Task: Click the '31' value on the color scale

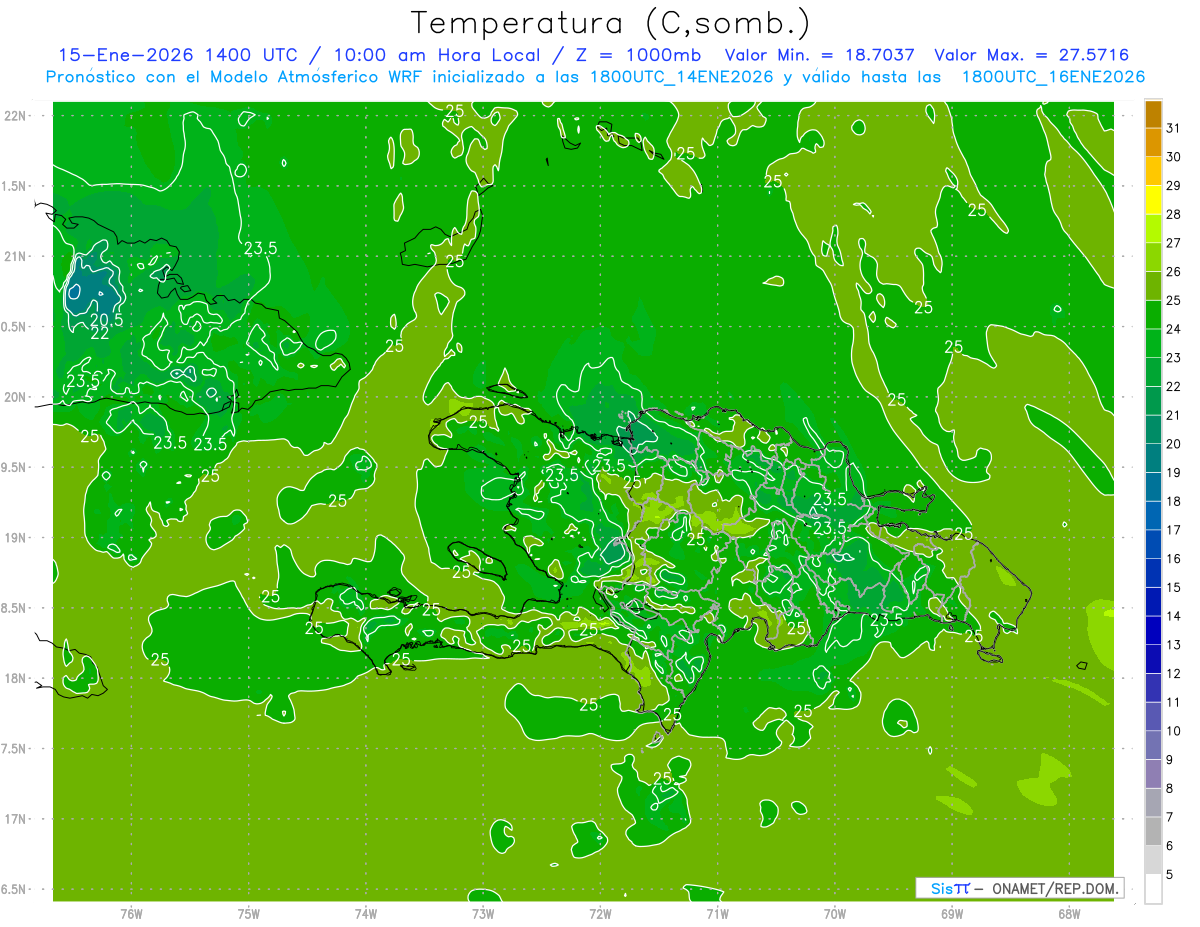Action: tap(1174, 128)
